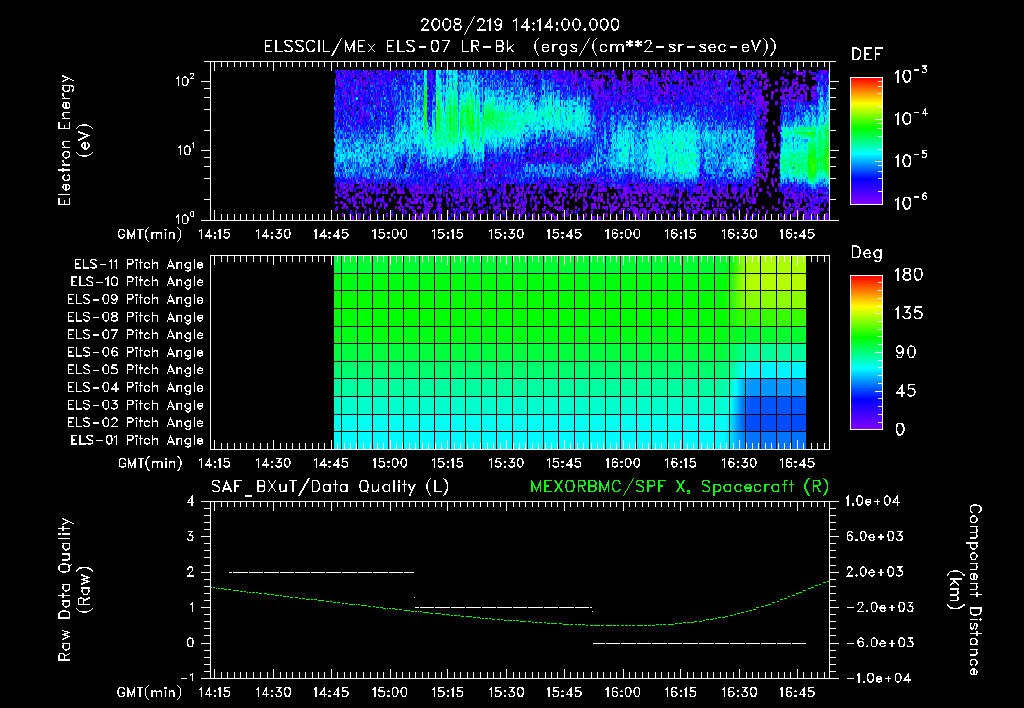This screenshot has width=1024, height=708.
Task: Click the 6.0e+03 right axis value
Action: (875, 537)
